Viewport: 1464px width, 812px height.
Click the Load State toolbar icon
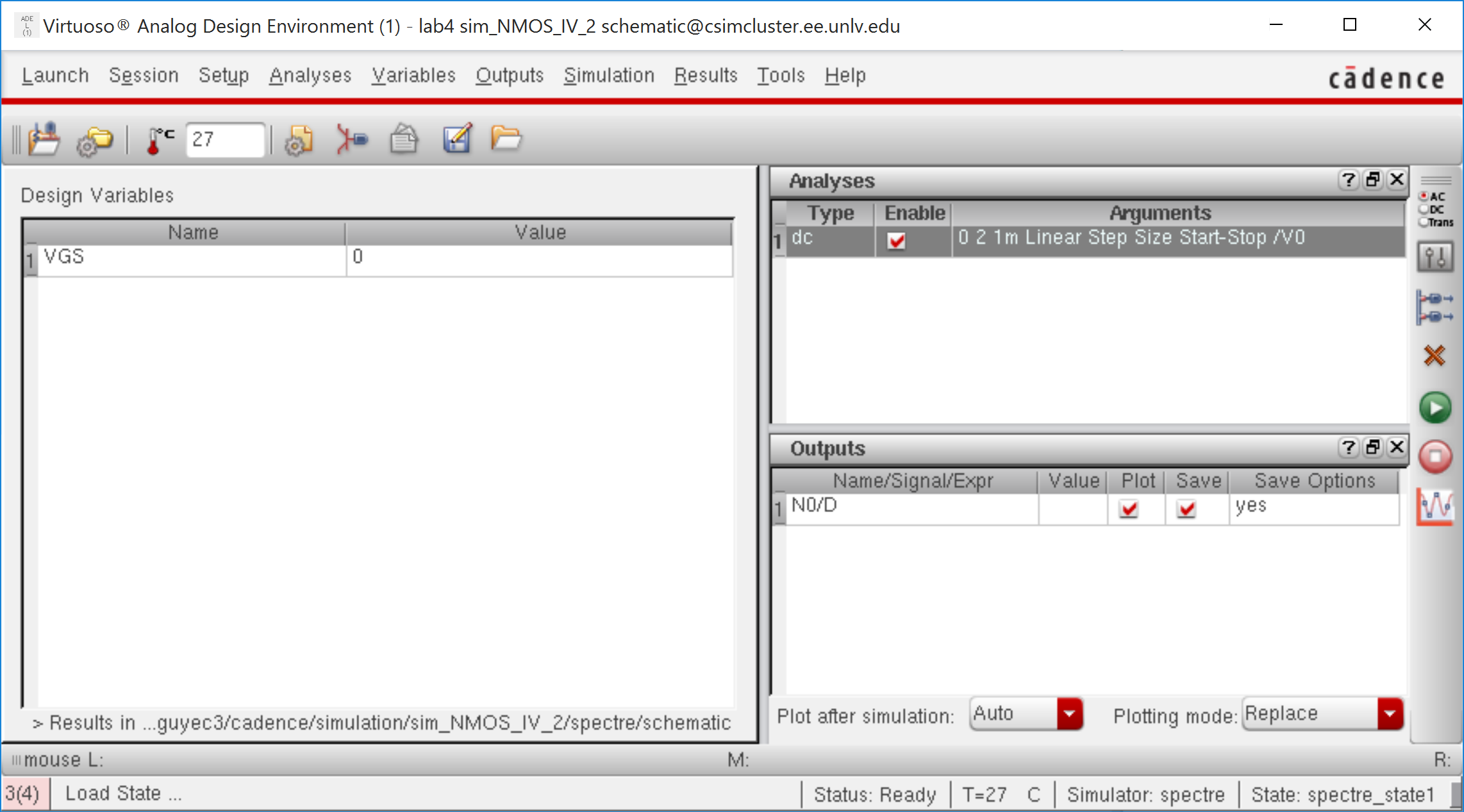[44, 139]
